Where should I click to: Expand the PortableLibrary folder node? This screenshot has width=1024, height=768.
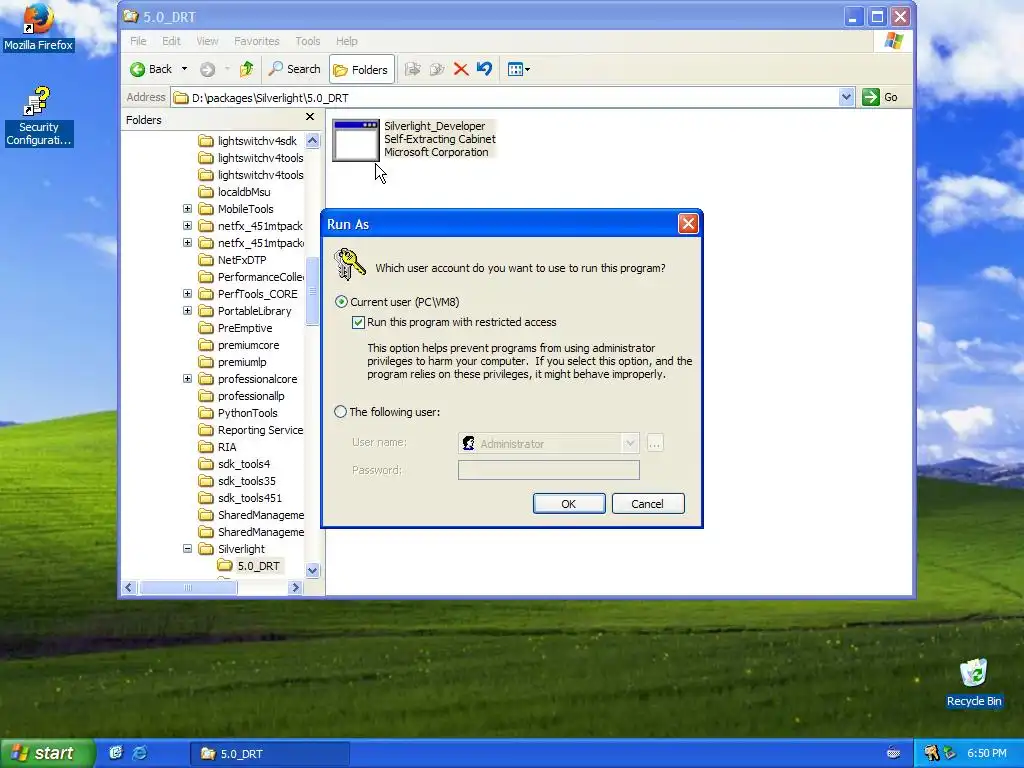point(187,311)
